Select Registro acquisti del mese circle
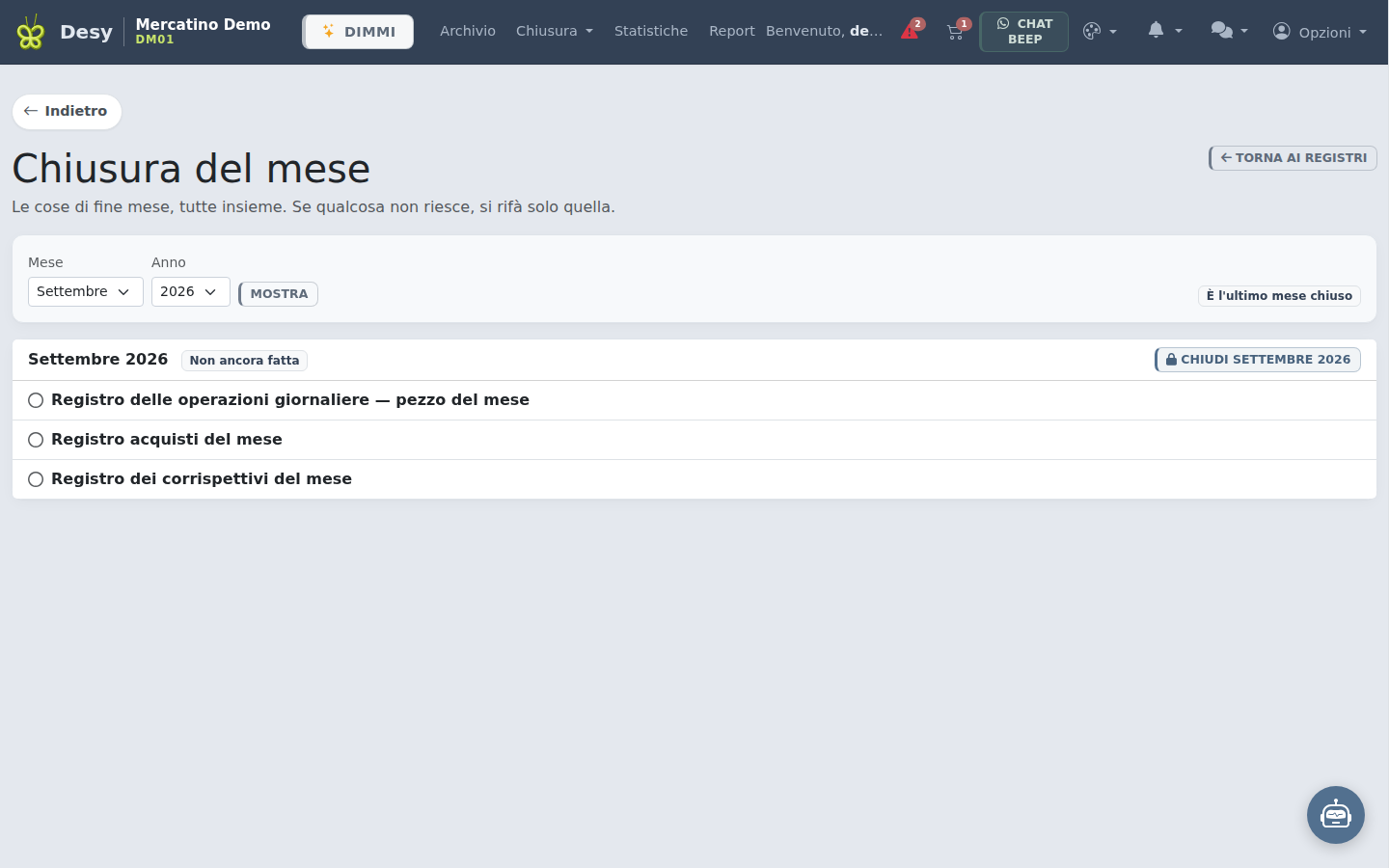The height and width of the screenshot is (868, 1389). point(36,440)
